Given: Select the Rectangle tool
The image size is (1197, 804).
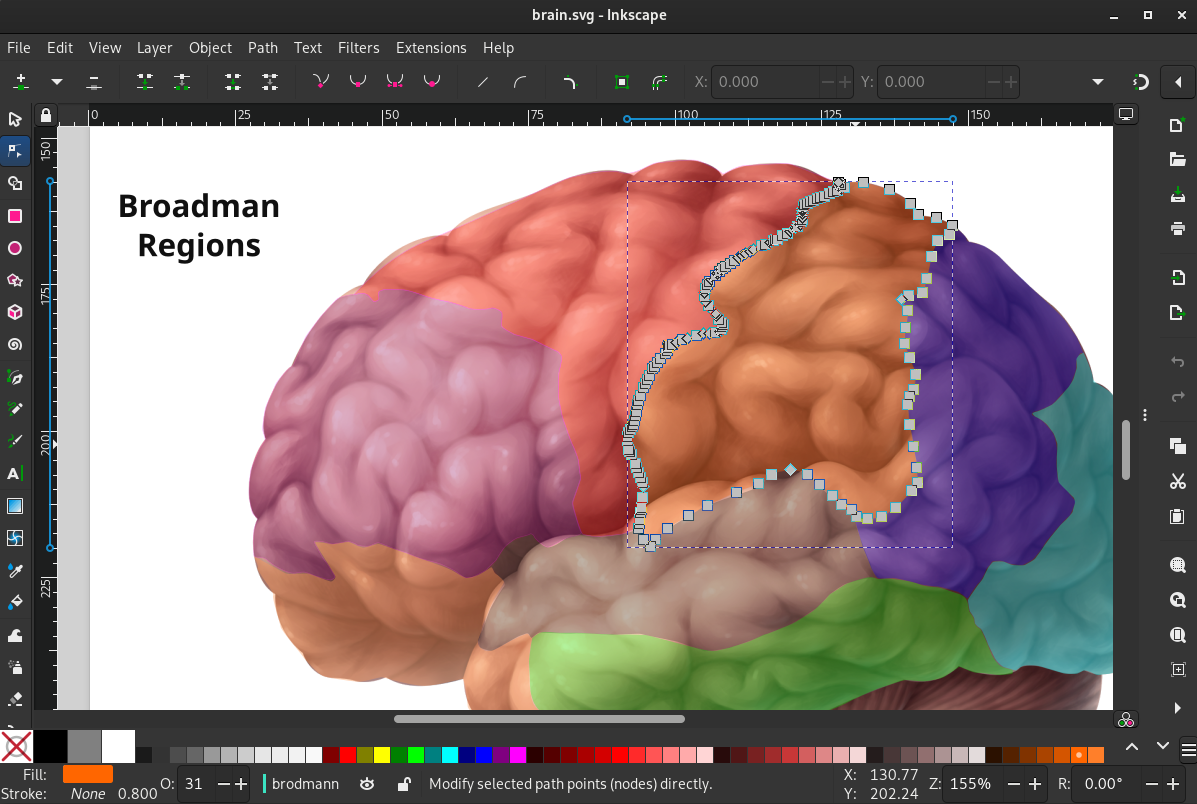Looking at the screenshot, I should [x=15, y=215].
